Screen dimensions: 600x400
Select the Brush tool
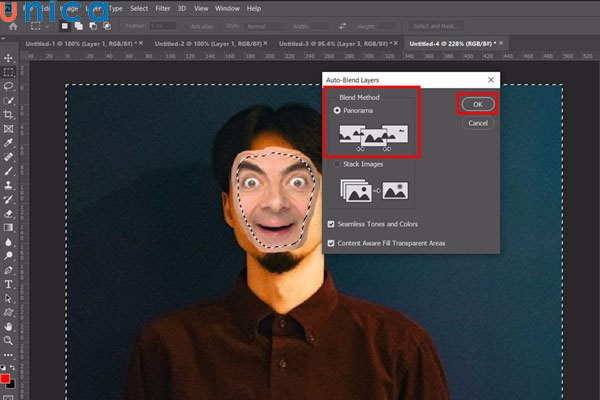8,171
